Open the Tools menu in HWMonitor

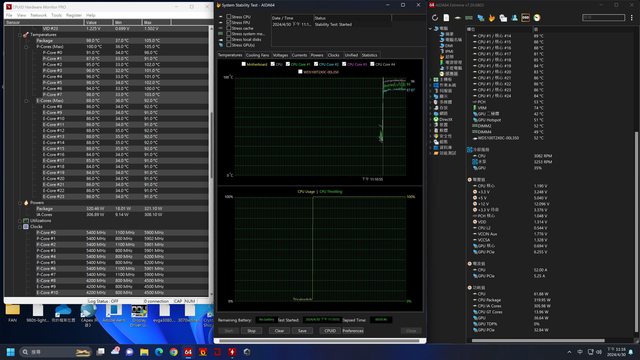click(56, 15)
